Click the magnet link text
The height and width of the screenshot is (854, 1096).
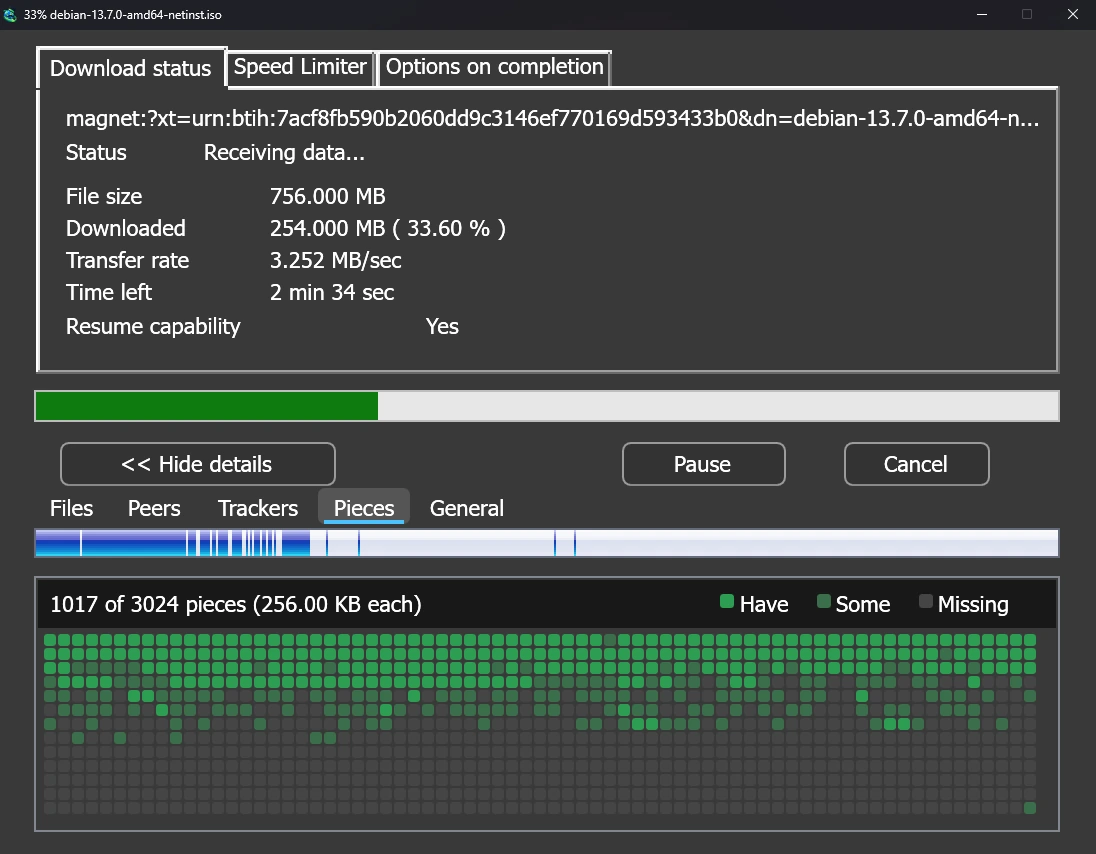(x=552, y=119)
